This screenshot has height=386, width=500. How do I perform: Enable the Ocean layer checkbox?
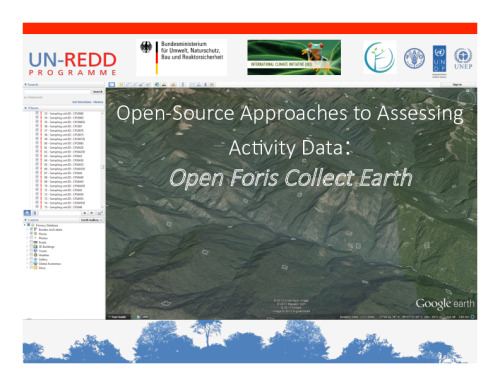pyautogui.click(x=31, y=251)
